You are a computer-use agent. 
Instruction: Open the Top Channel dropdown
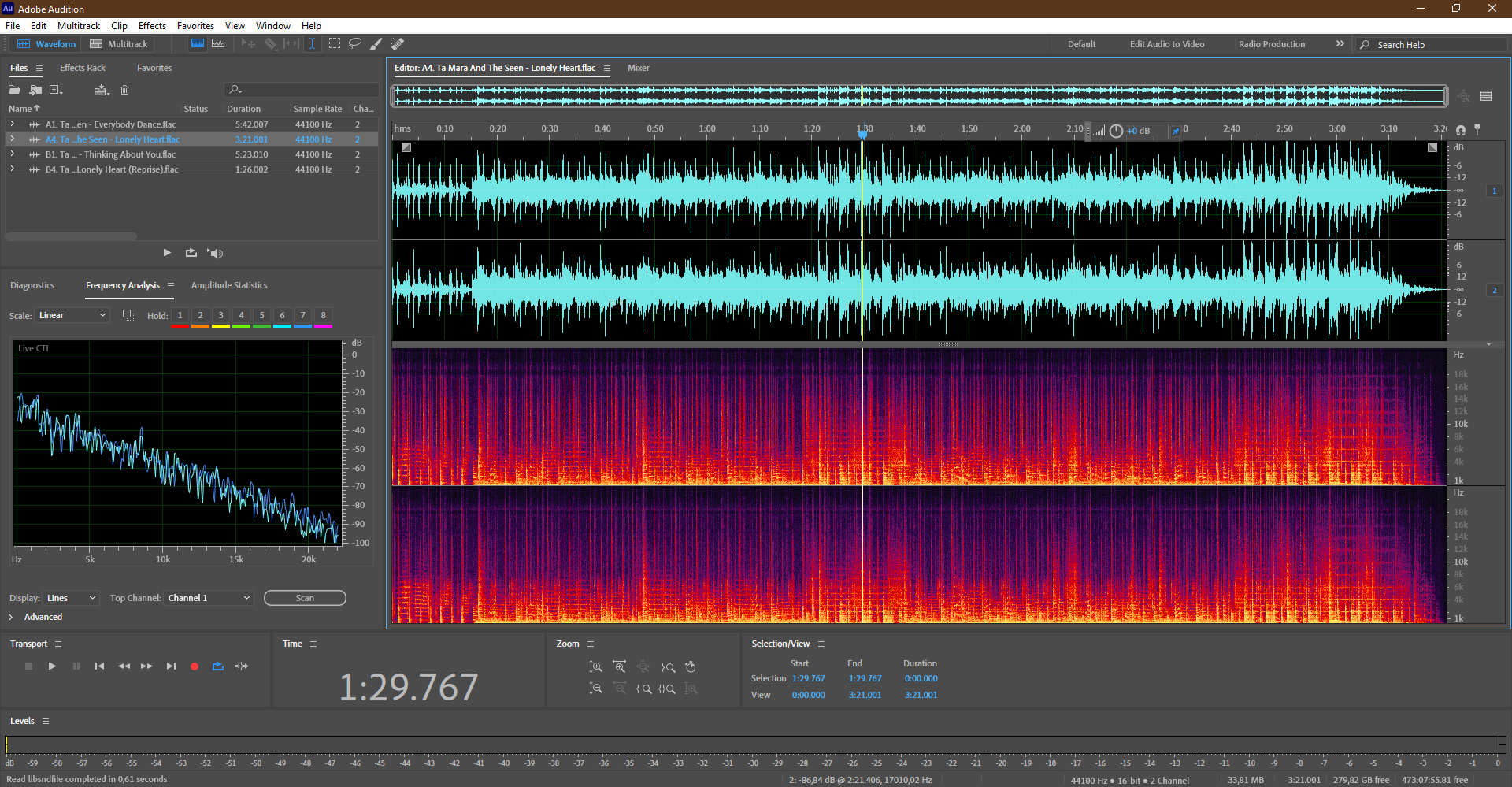[x=209, y=598]
